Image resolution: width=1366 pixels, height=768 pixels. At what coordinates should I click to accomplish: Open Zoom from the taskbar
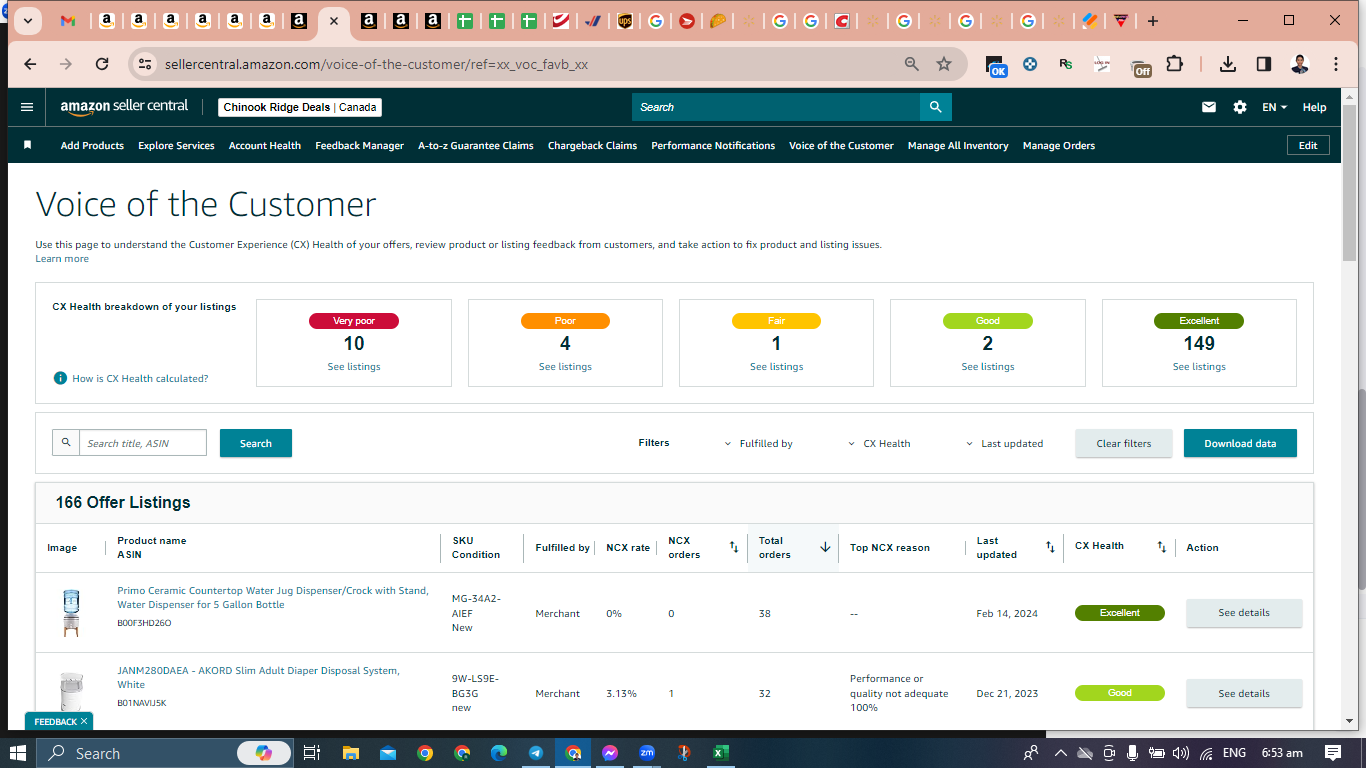click(x=647, y=753)
